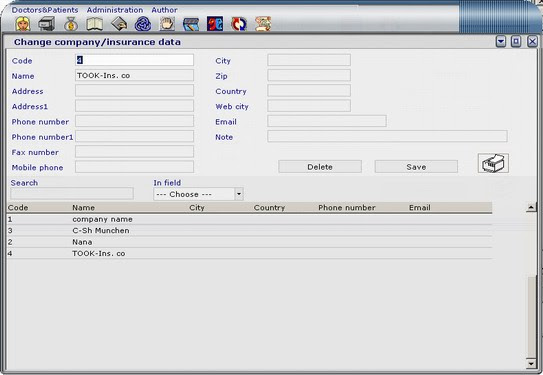This screenshot has width=543, height=375.
Task: Click the gray card-in-hand toolbar icon
Action: [x=119, y=24]
